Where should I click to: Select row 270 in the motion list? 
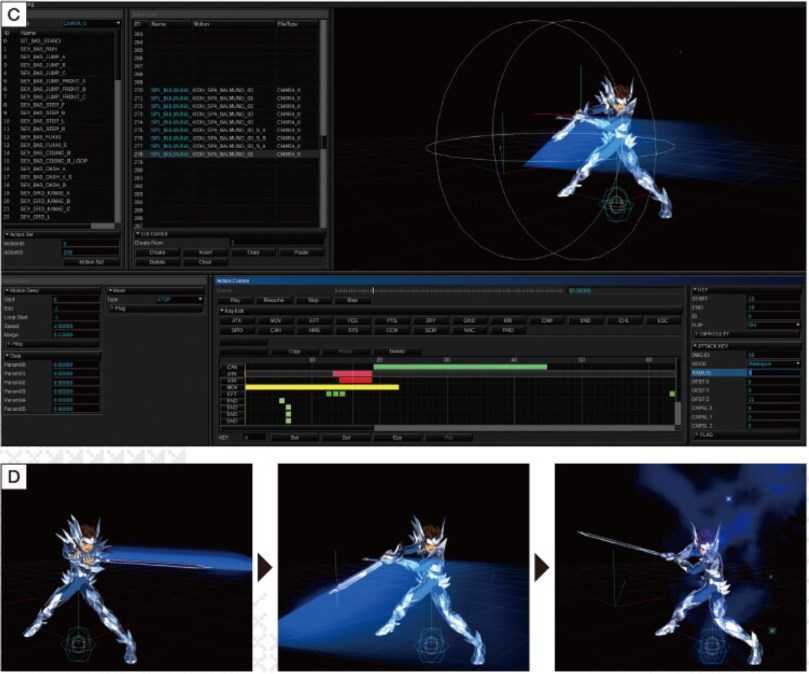226,90
